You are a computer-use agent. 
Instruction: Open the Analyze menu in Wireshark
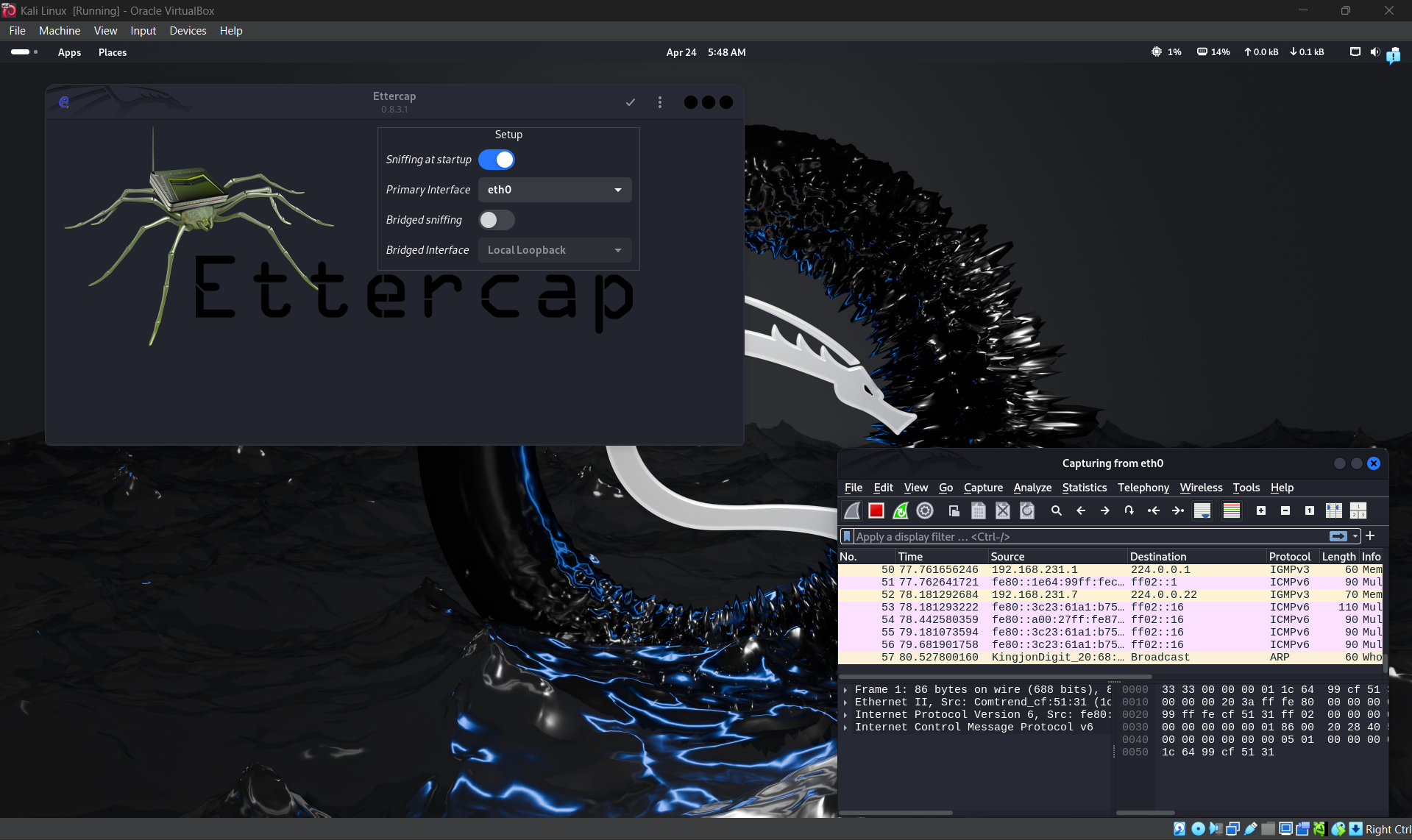coord(1032,488)
